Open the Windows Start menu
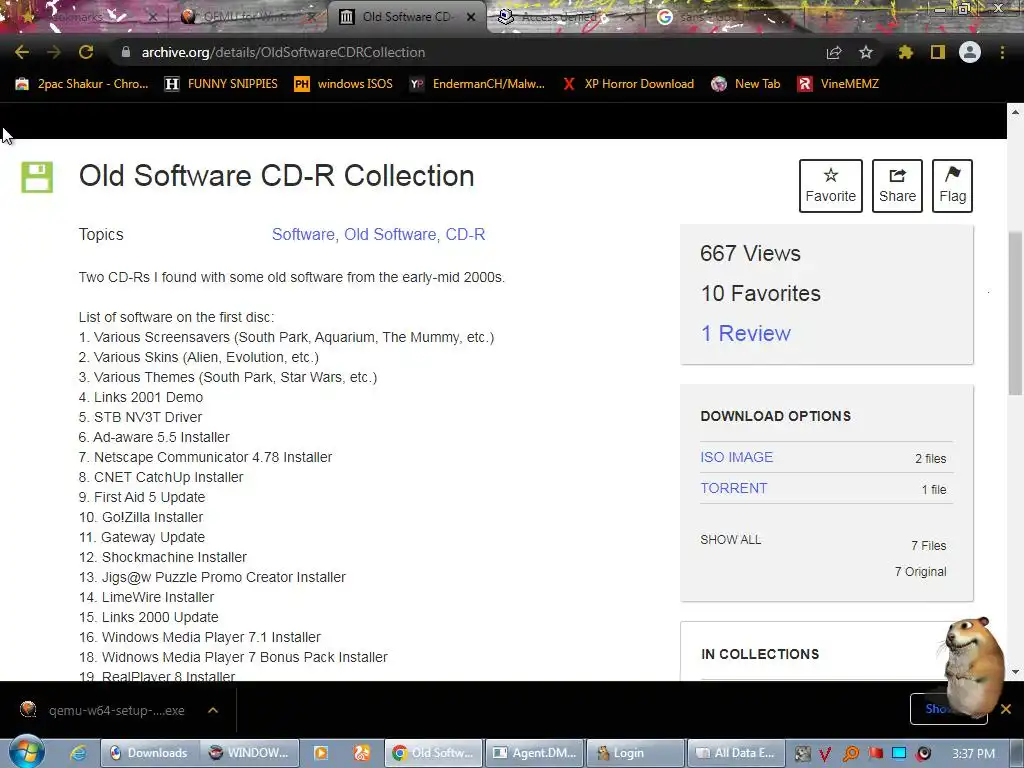Image resolution: width=1024 pixels, height=768 pixels. [26, 752]
